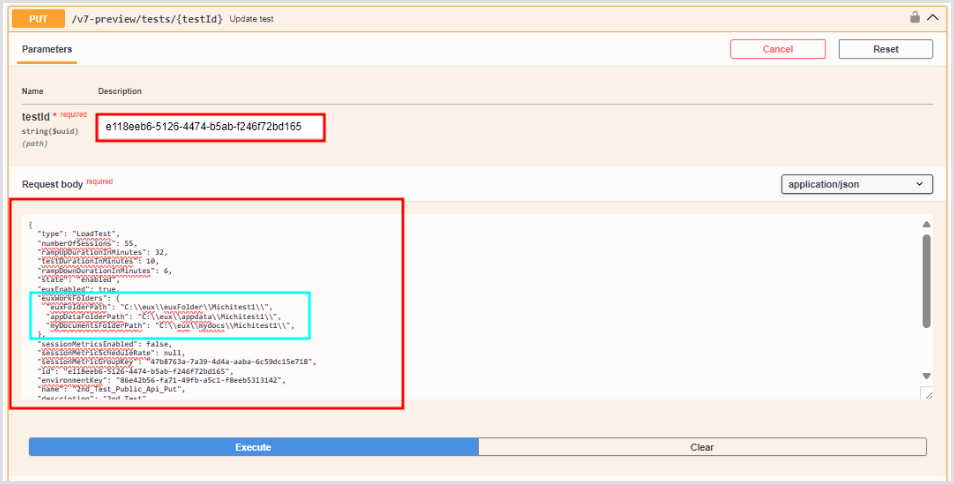Image resolution: width=954 pixels, height=484 pixels.
Task: Open the application/json content type dropdown
Action: [856, 184]
